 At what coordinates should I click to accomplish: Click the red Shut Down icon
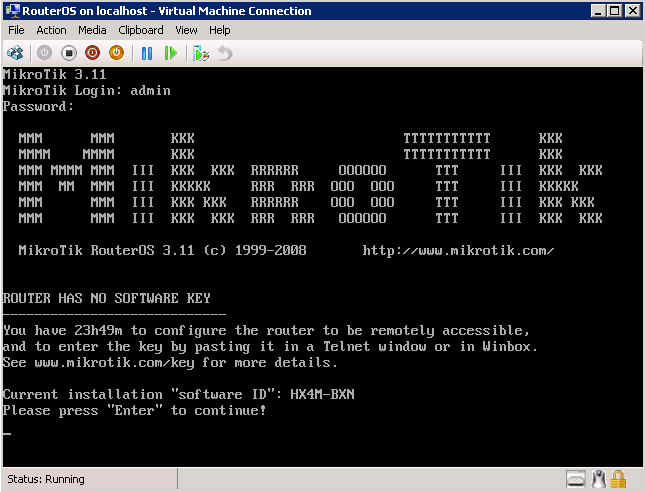click(x=93, y=53)
